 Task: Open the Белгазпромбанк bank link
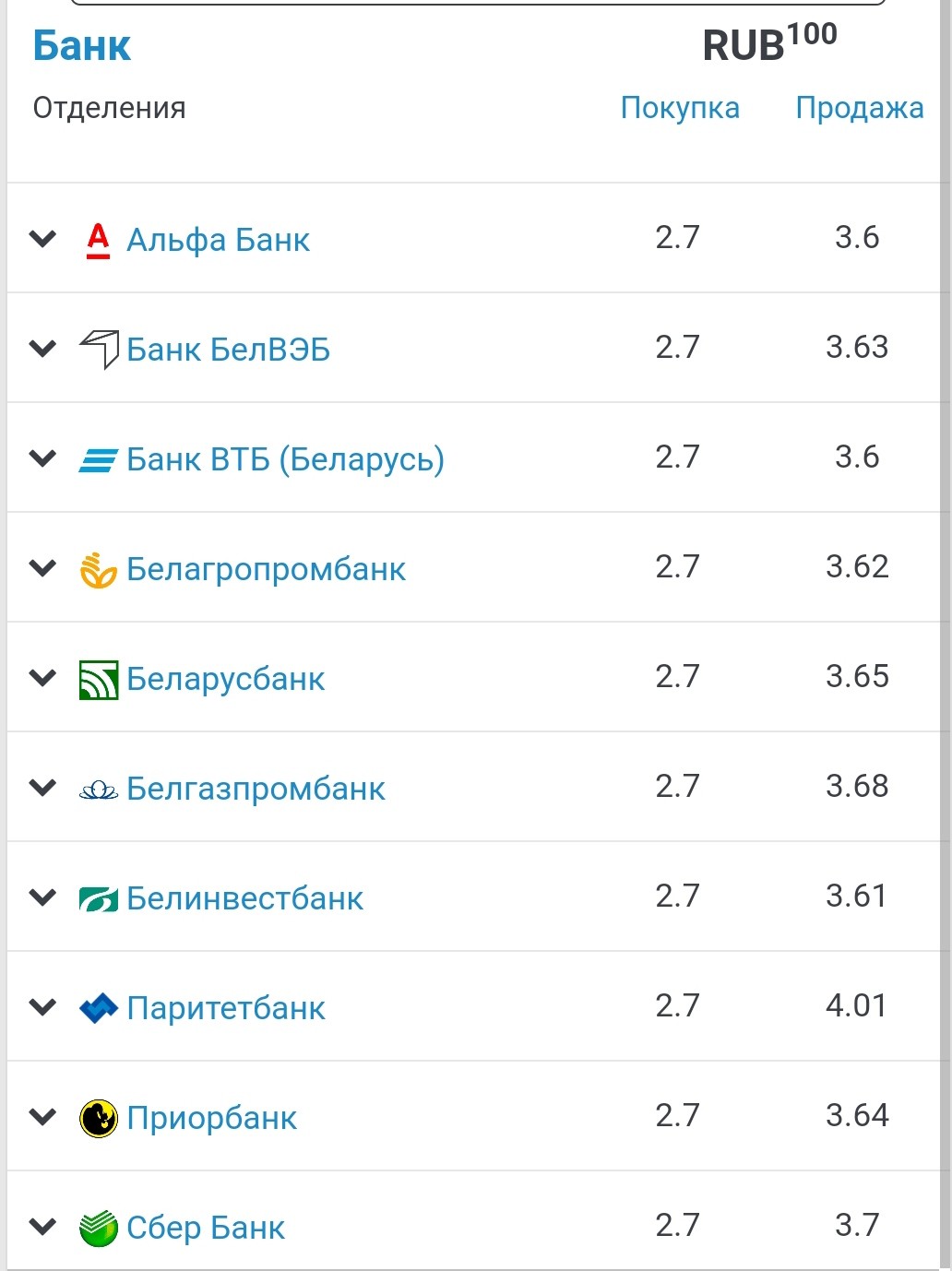(x=256, y=789)
